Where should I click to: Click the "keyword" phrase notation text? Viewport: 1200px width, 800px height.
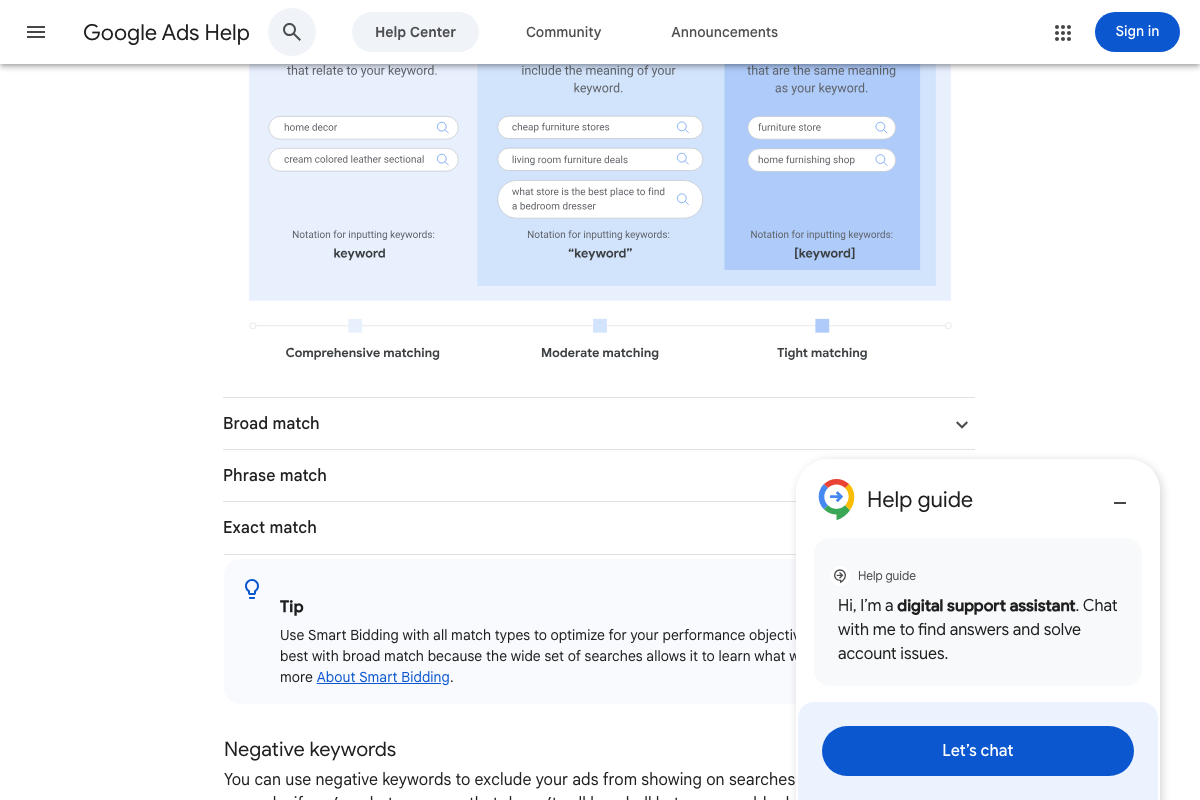(600, 254)
